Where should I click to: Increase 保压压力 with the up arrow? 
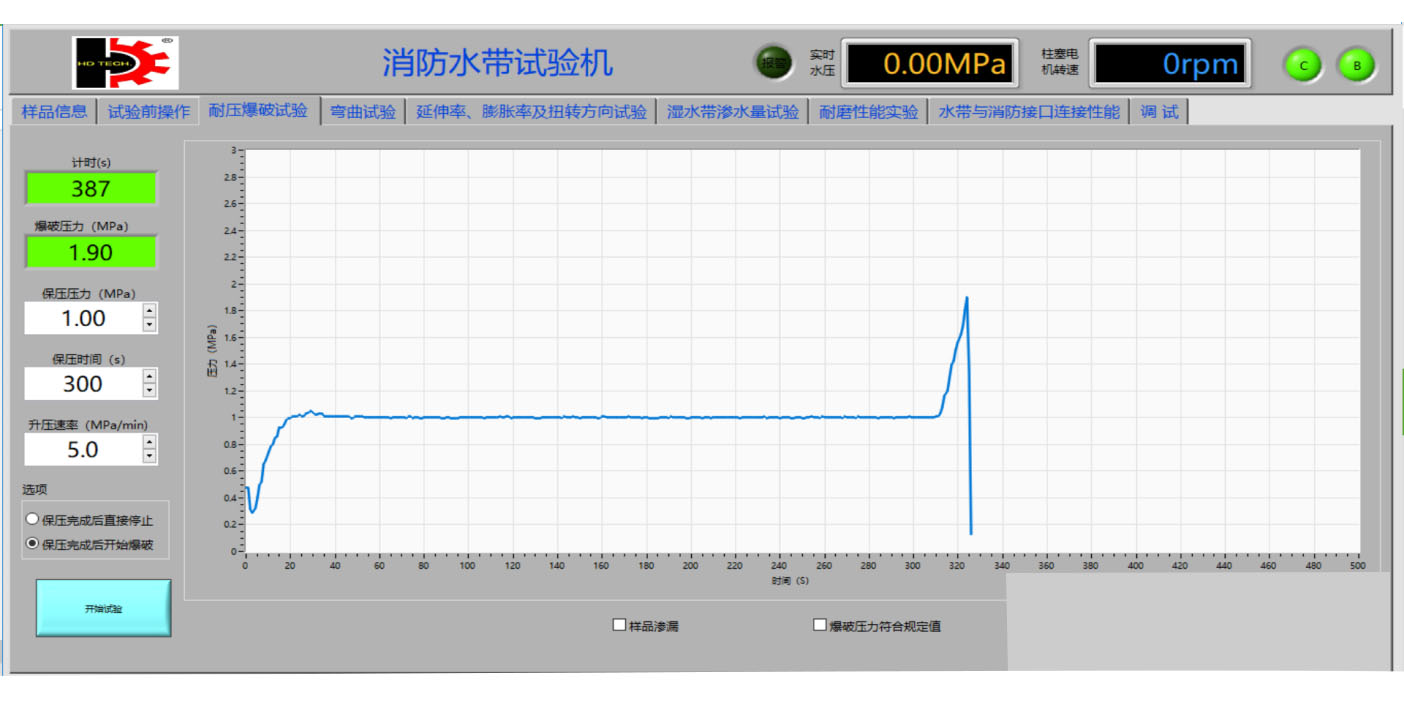coord(150,311)
